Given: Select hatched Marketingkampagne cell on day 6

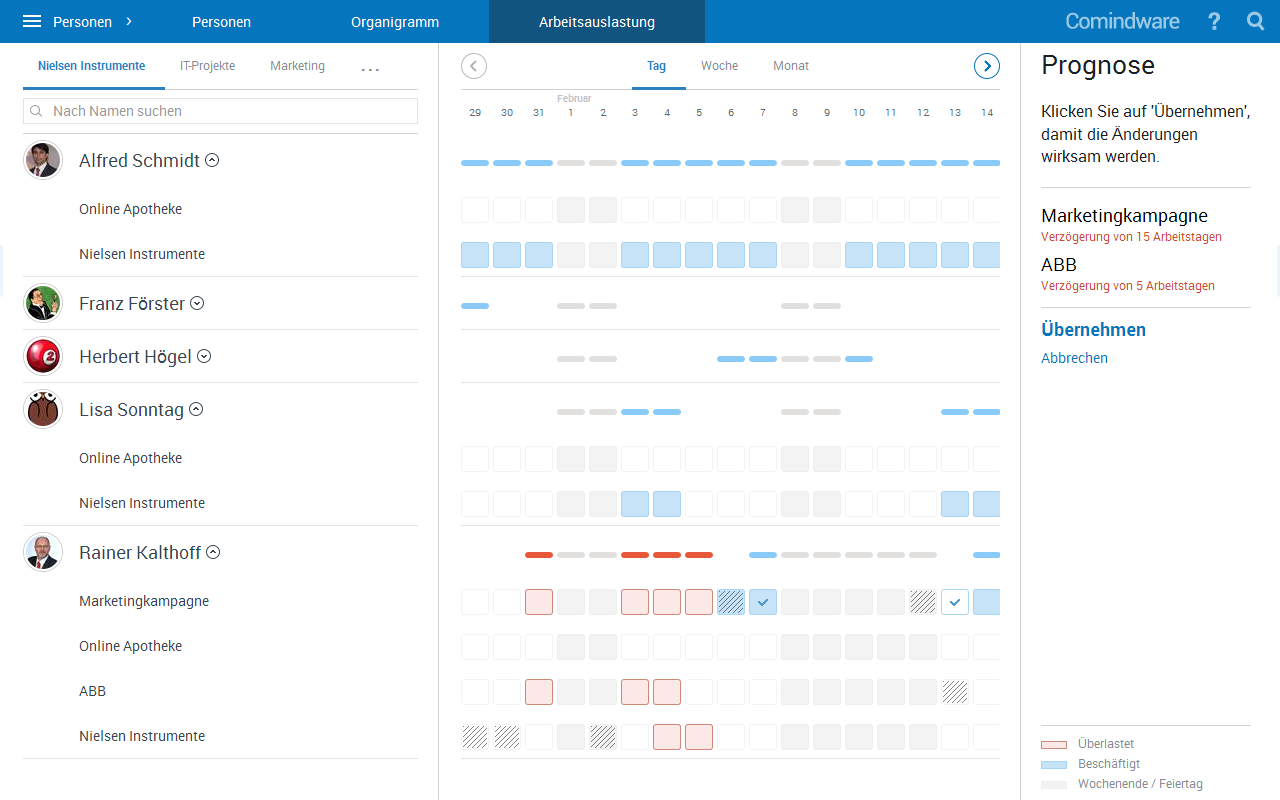Looking at the screenshot, I should [731, 602].
